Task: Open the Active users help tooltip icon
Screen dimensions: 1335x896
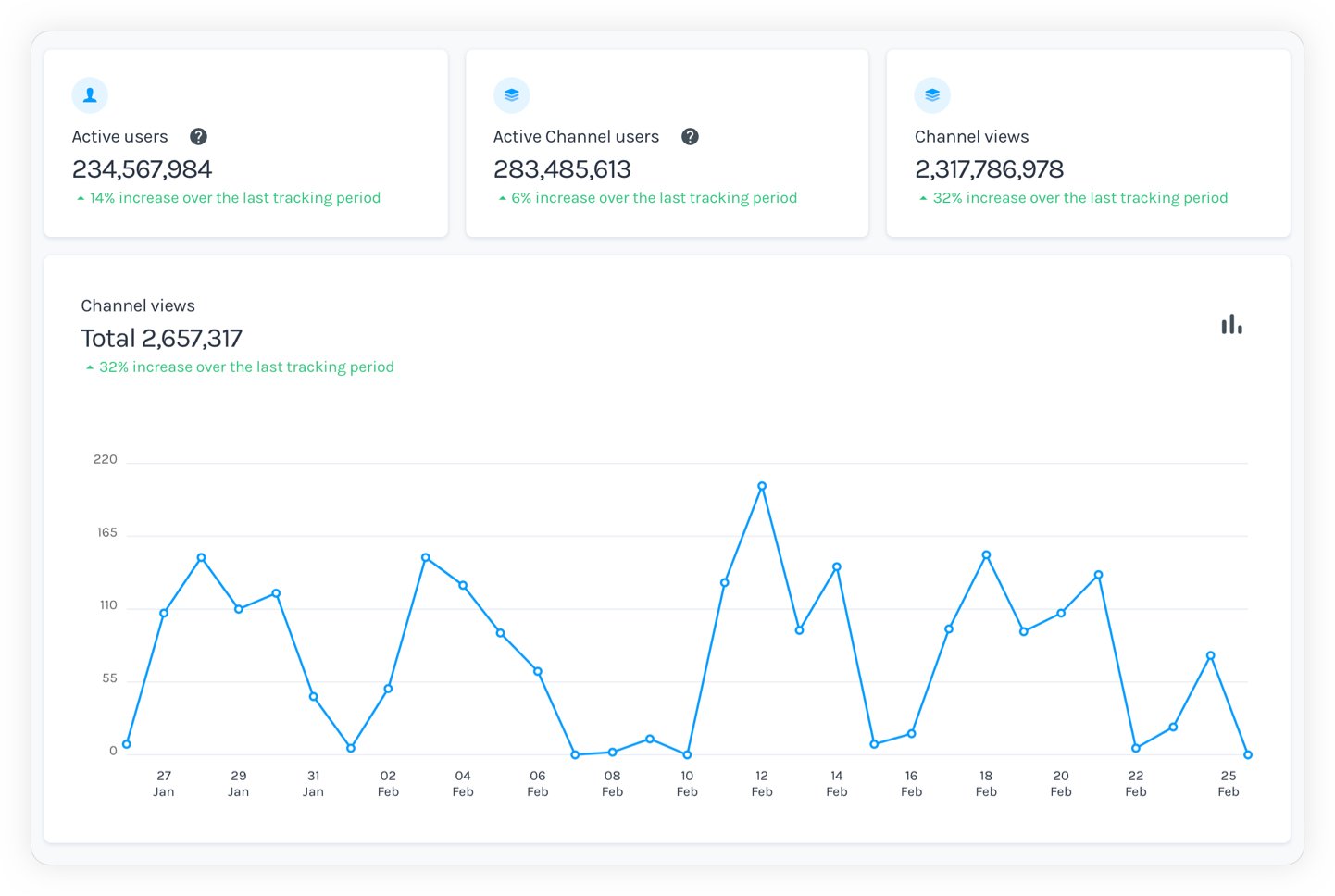Action: point(198,136)
